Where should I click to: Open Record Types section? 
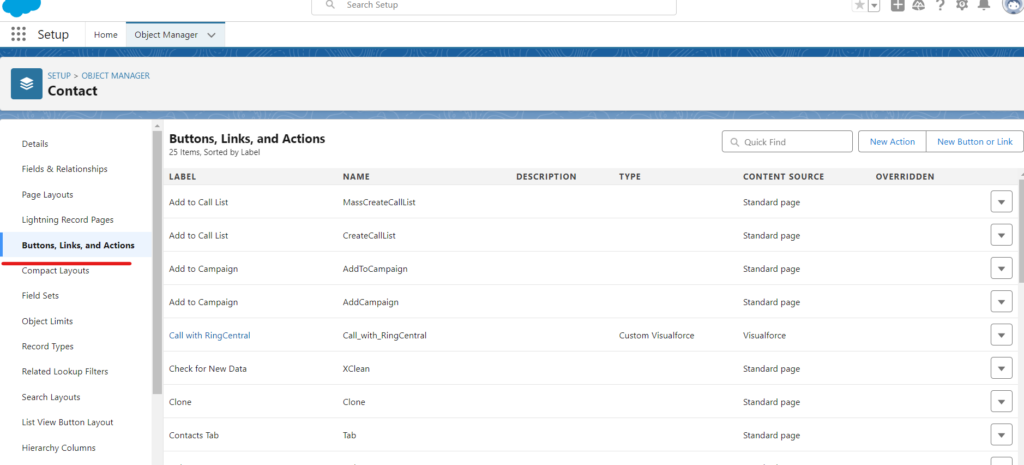click(48, 346)
